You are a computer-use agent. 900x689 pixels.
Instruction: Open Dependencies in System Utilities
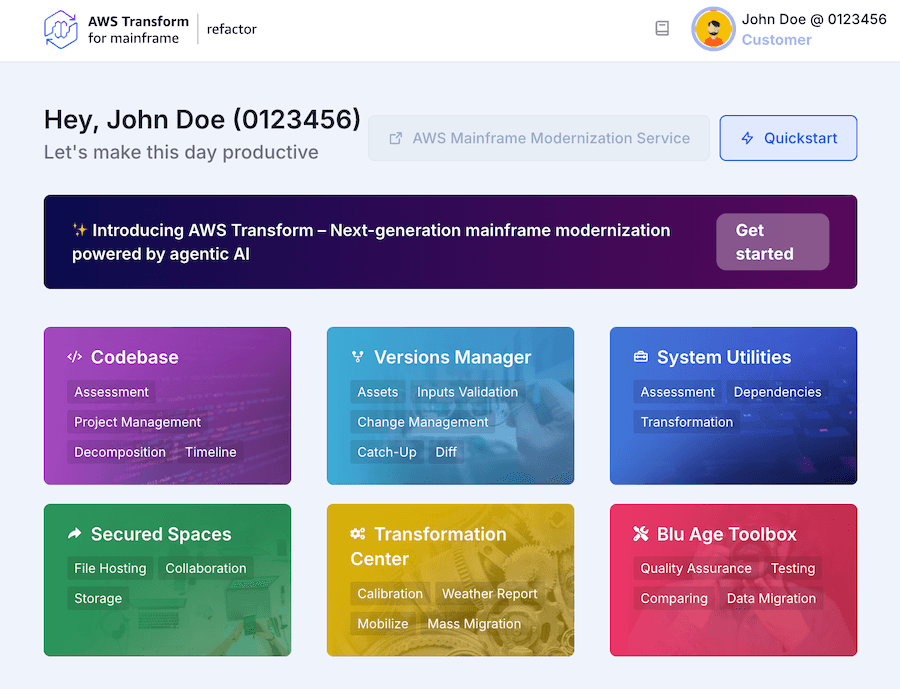point(777,392)
